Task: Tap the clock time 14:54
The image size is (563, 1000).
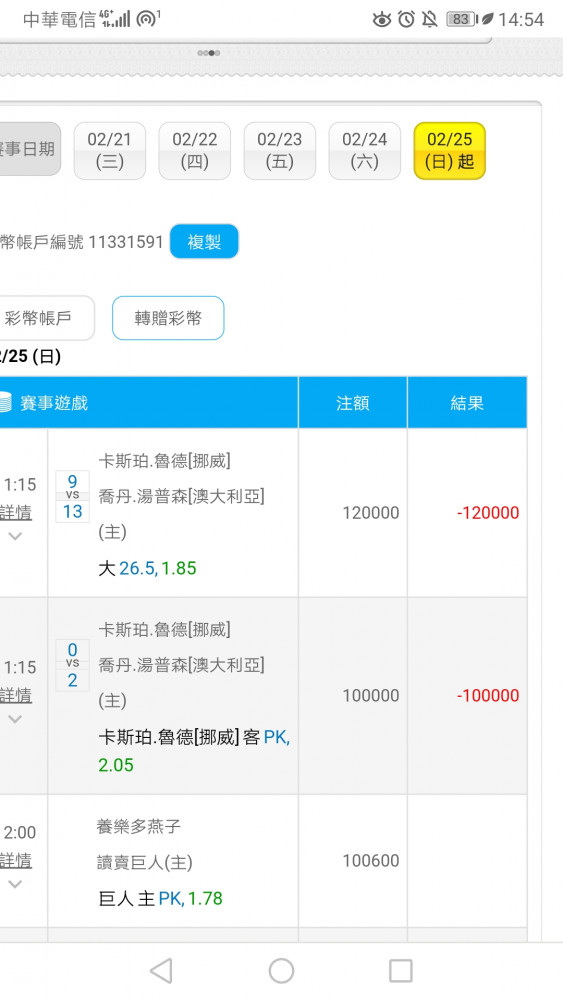Action: (521, 20)
